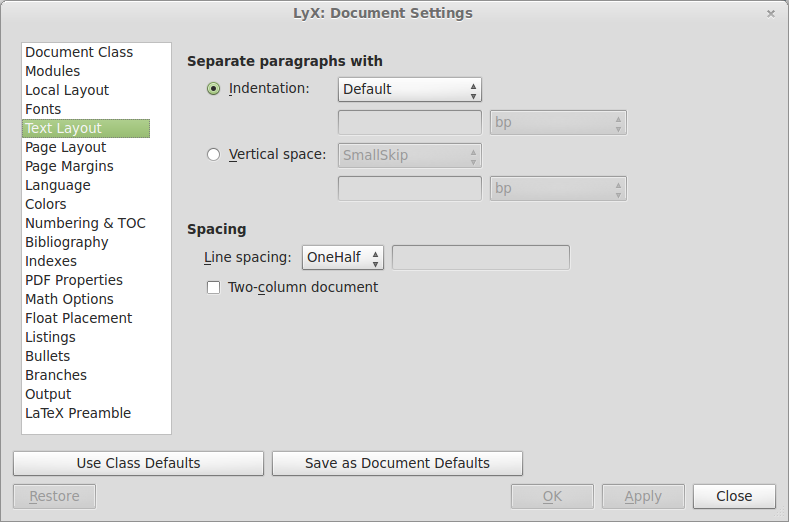Enable Two-column document checkbox
789x522 pixels.
click(213, 288)
